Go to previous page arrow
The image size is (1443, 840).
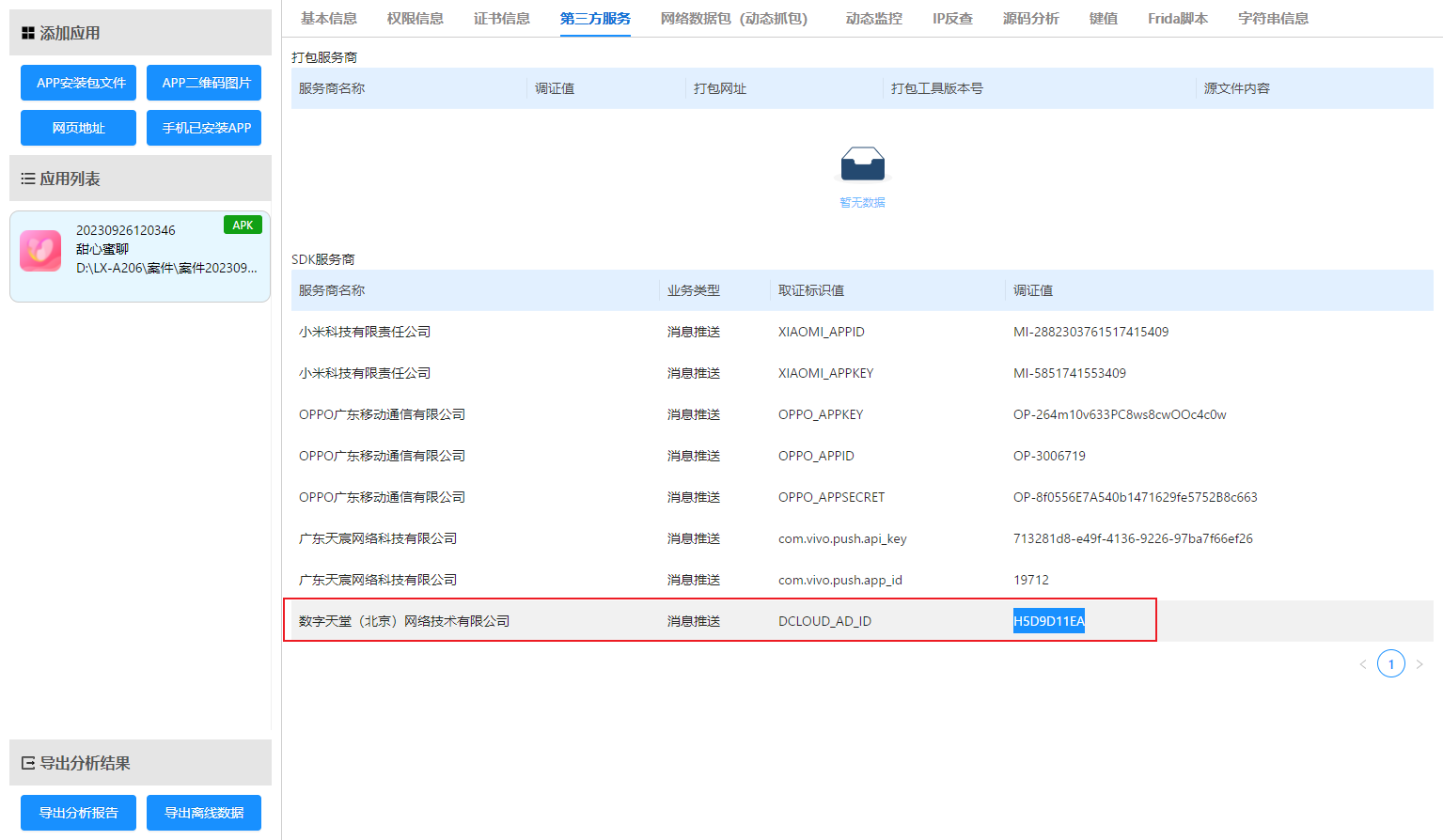(x=1363, y=664)
